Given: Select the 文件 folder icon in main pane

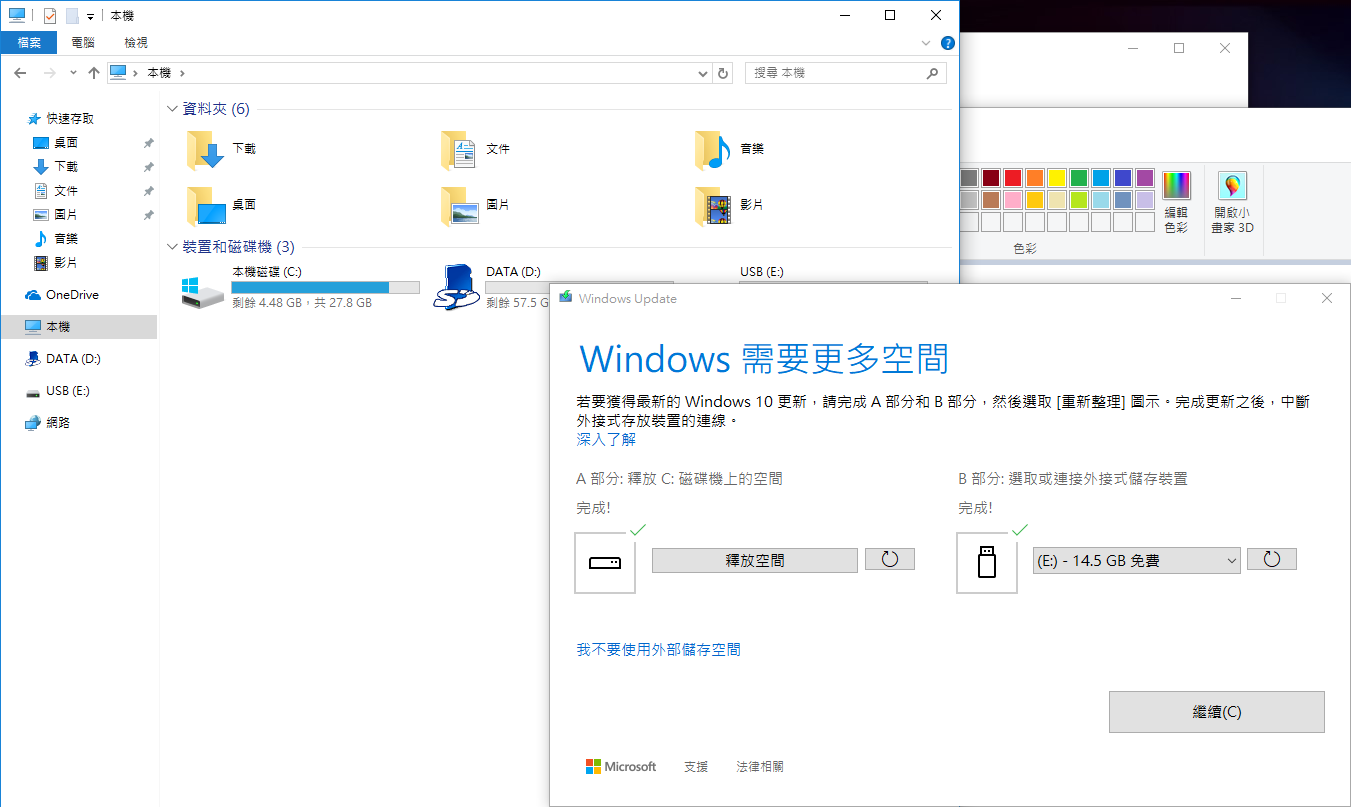Looking at the screenshot, I should tap(461, 150).
